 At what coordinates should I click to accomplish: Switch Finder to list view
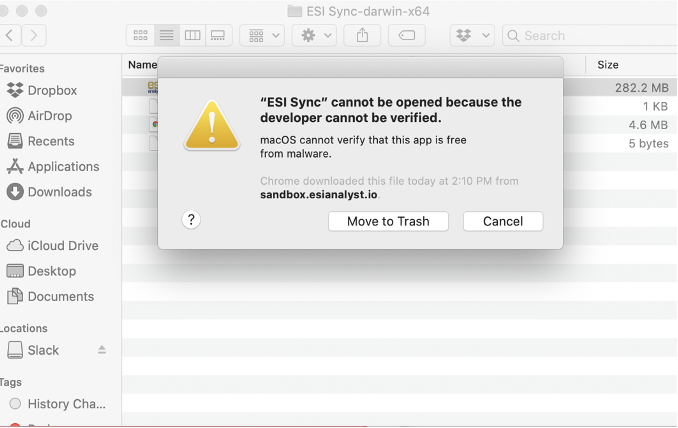pos(166,35)
